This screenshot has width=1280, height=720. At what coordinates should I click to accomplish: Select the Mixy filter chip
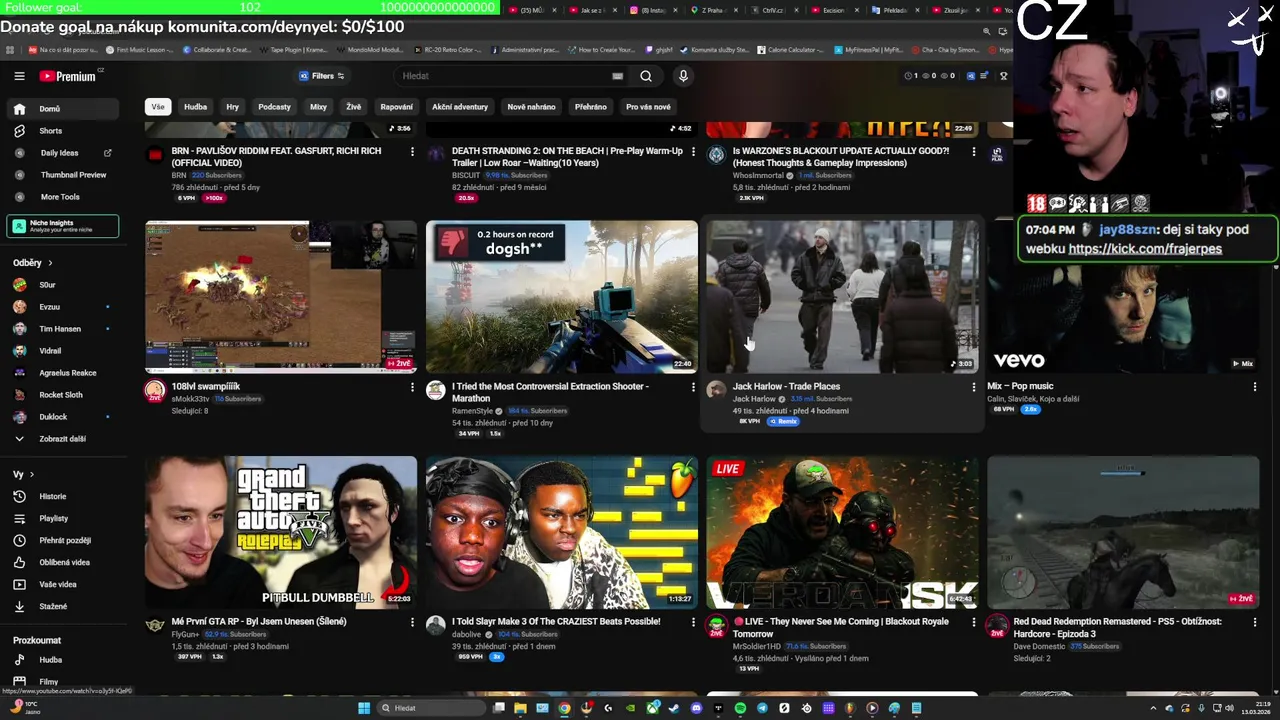(318, 107)
